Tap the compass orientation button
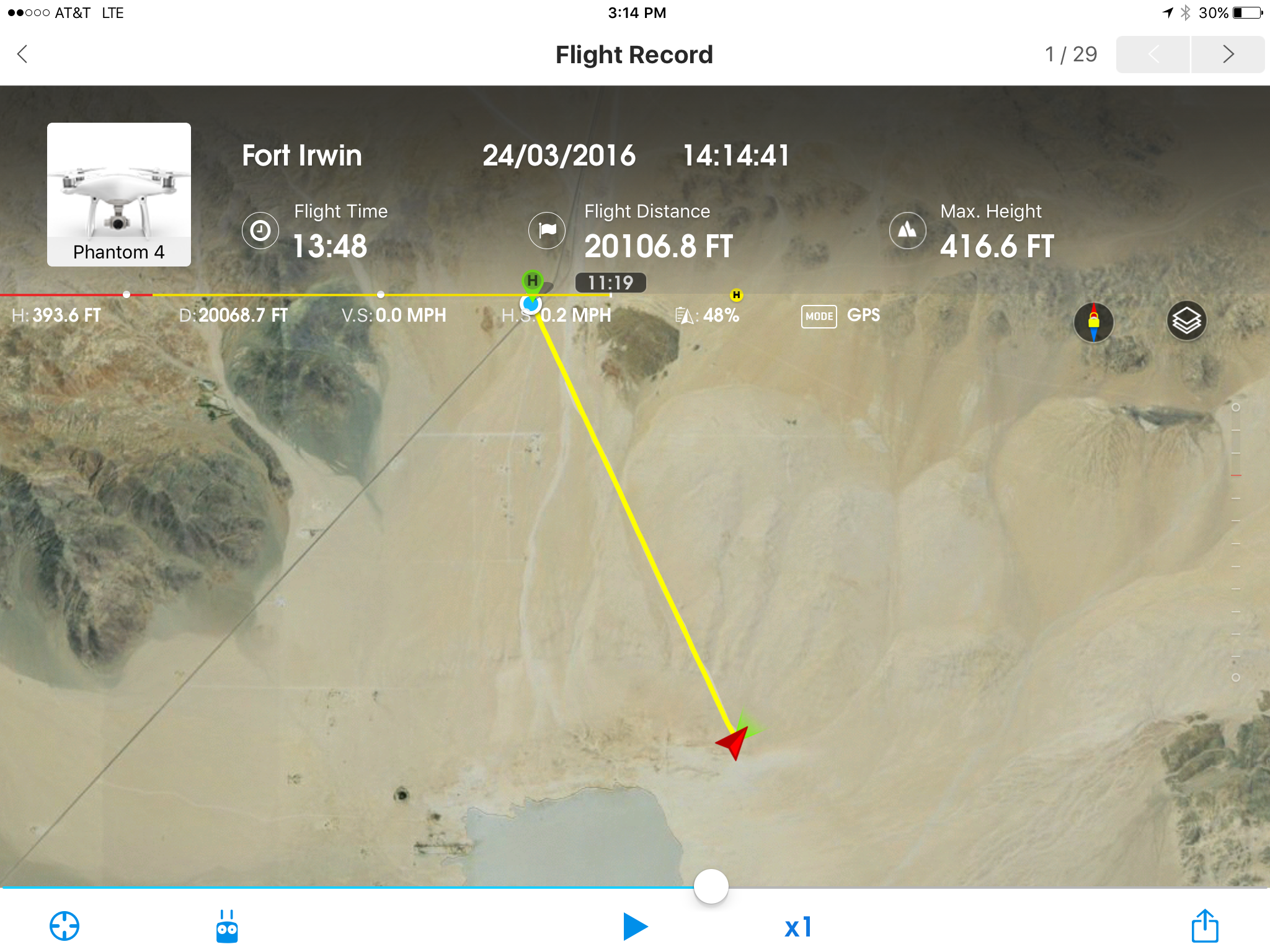 1093,322
